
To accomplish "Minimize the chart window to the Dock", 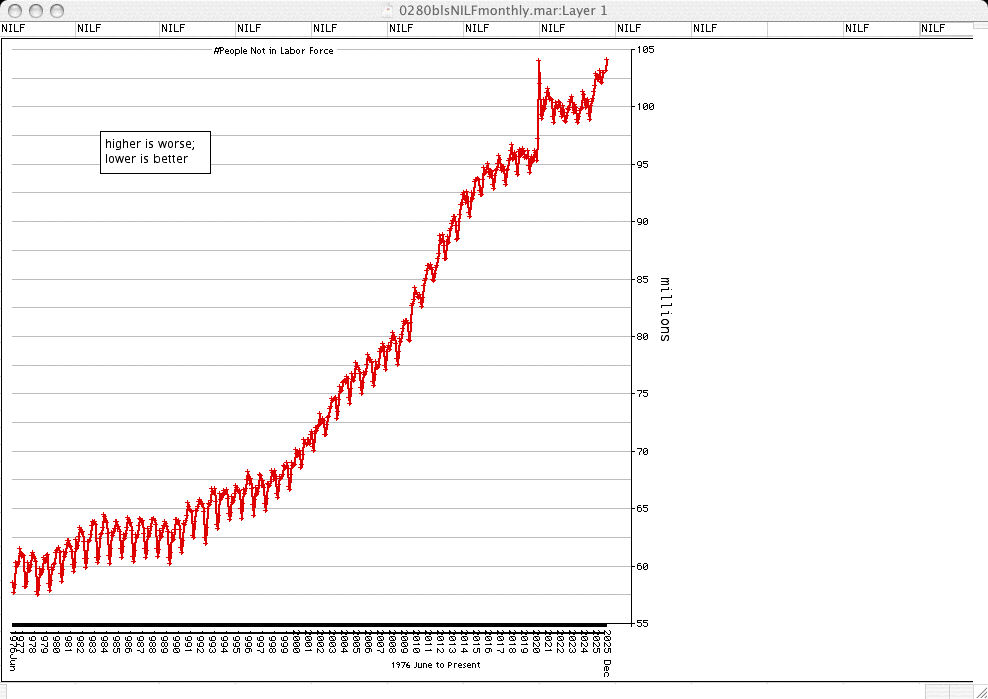I will [x=35, y=10].
